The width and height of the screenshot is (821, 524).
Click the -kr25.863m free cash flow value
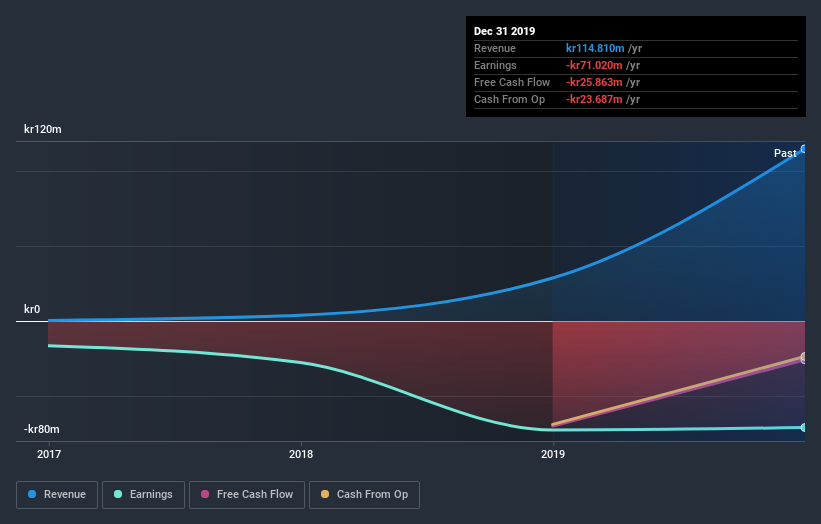[594, 82]
